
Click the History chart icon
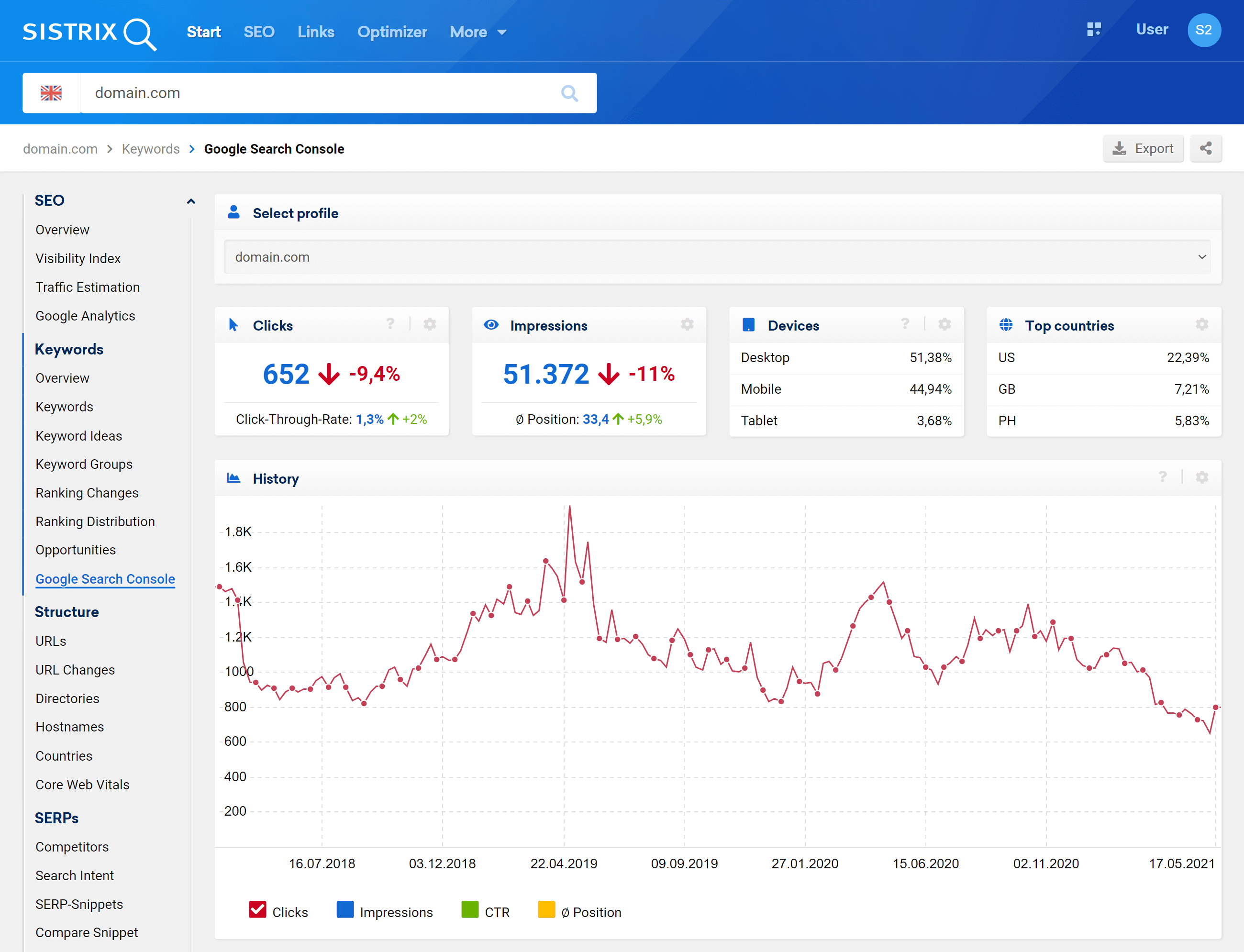click(x=233, y=478)
